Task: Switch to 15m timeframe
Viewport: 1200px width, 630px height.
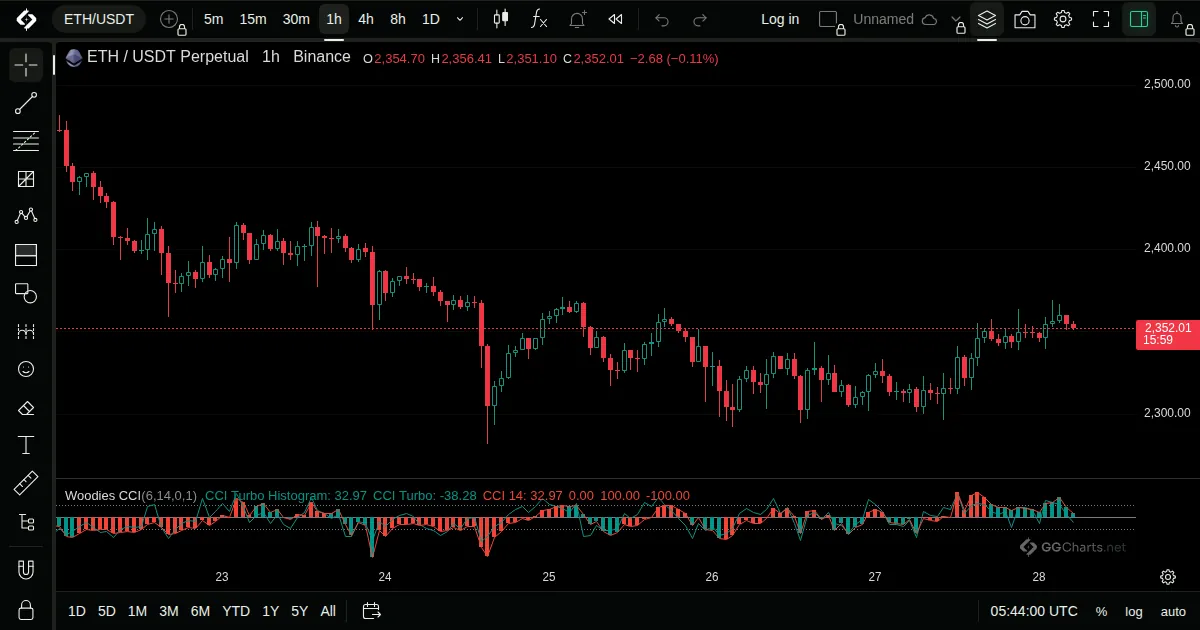Action: pyautogui.click(x=253, y=19)
